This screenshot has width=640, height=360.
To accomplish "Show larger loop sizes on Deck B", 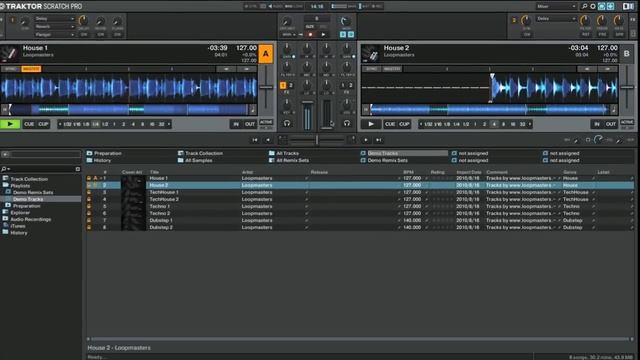I will [530, 124].
